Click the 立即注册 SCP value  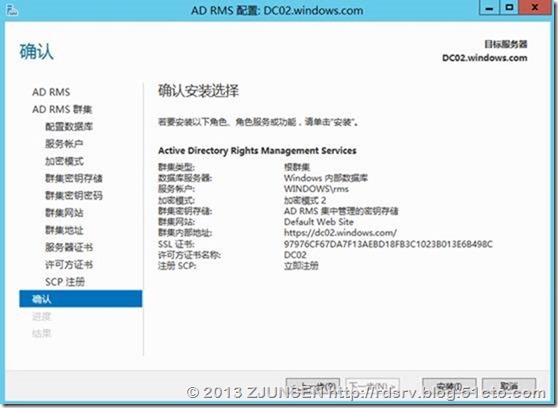click(x=301, y=266)
